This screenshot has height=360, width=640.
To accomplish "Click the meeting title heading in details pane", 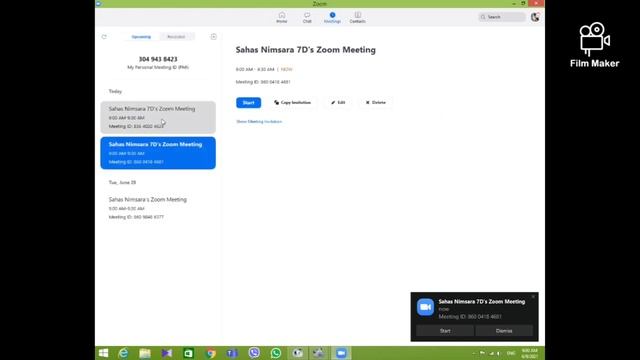I will [305, 50].
